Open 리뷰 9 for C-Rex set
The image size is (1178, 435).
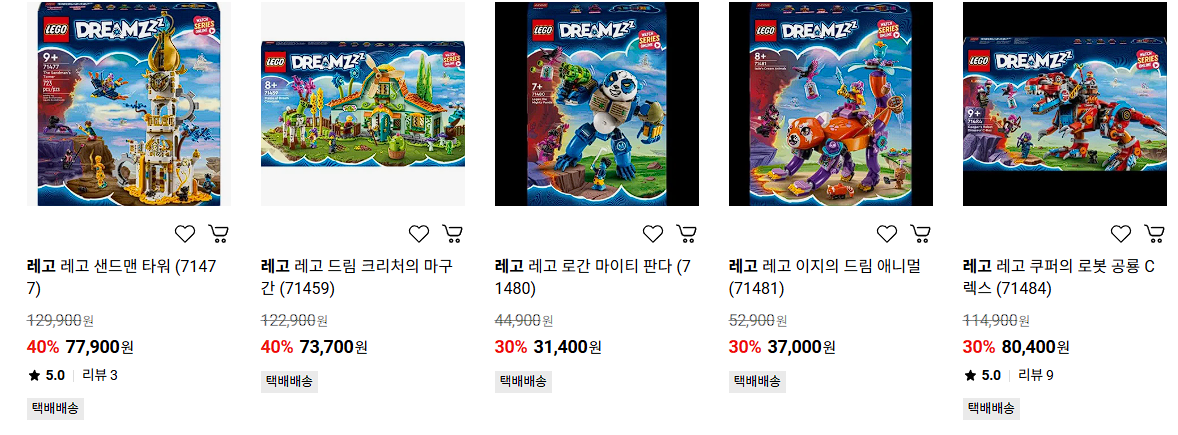coord(1035,375)
